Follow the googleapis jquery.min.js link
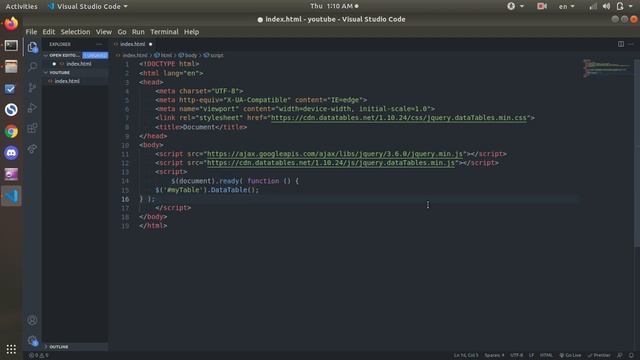640x360 pixels. click(x=335, y=154)
